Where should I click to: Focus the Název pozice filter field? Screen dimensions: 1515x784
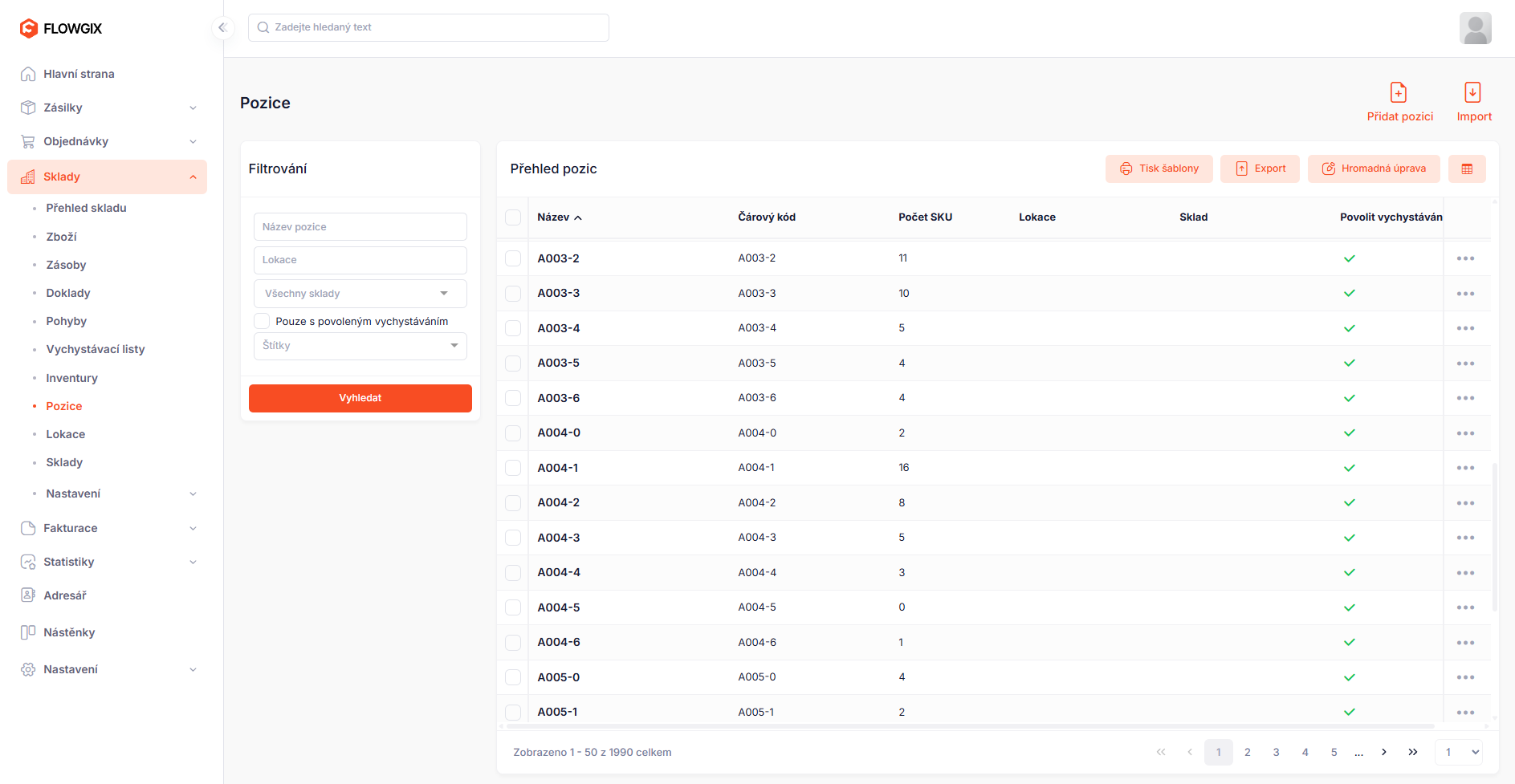pos(360,227)
